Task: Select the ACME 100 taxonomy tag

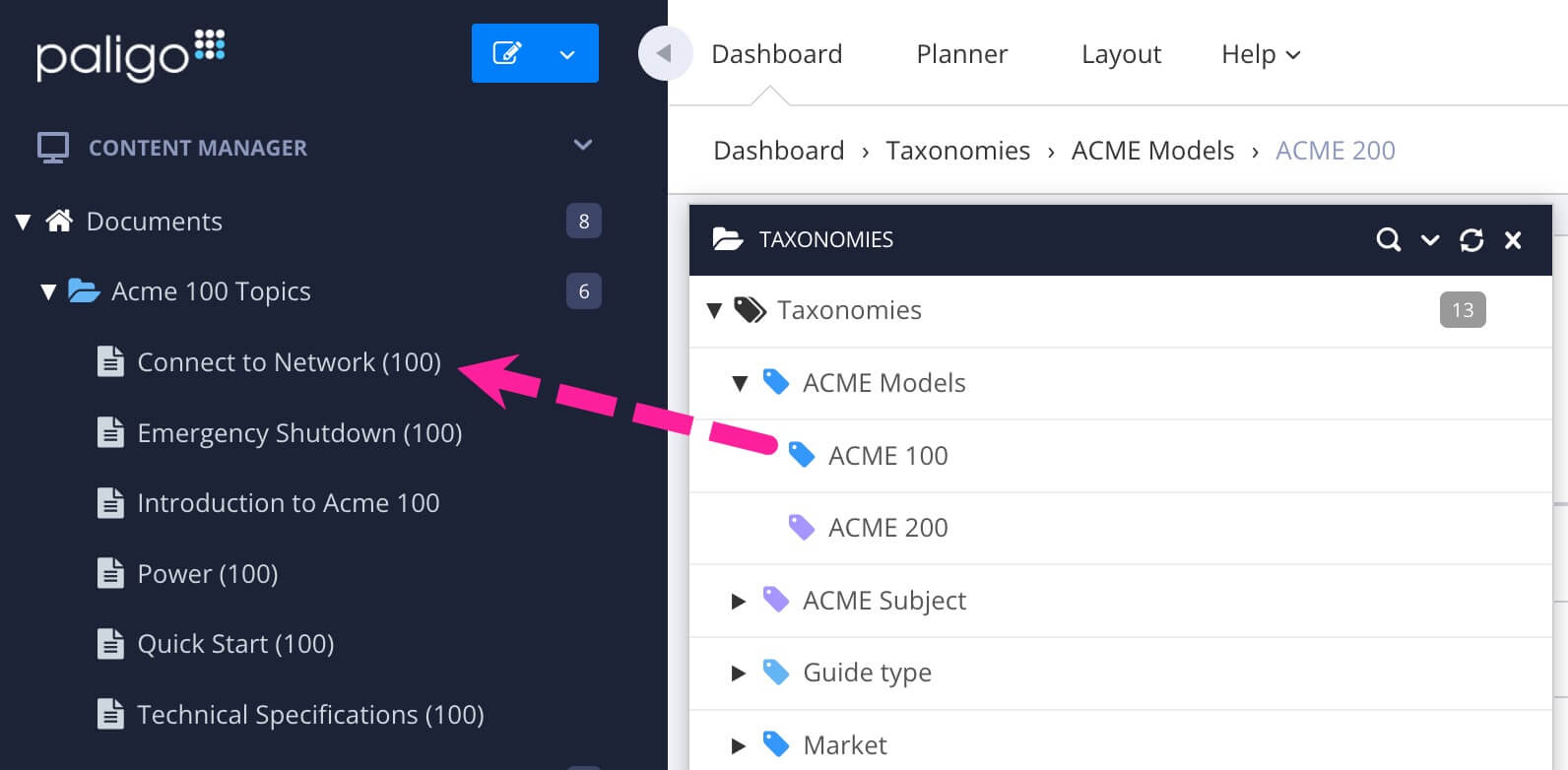Action: pyautogui.click(x=888, y=456)
